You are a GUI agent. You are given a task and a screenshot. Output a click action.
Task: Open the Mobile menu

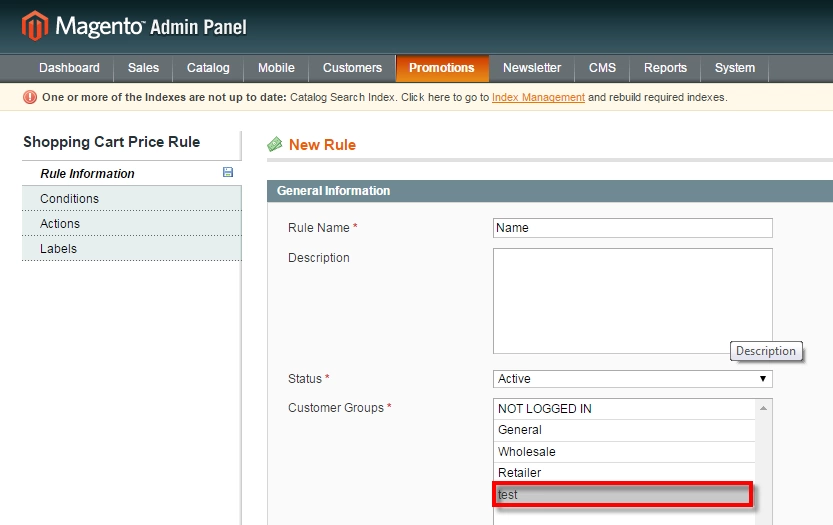click(x=276, y=68)
